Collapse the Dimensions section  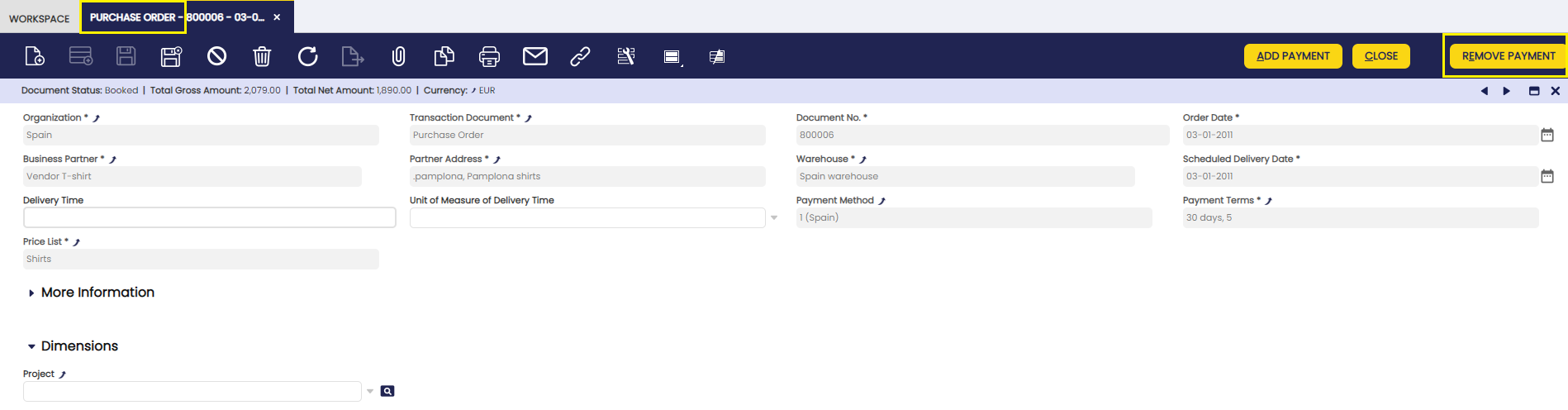pos(31,346)
